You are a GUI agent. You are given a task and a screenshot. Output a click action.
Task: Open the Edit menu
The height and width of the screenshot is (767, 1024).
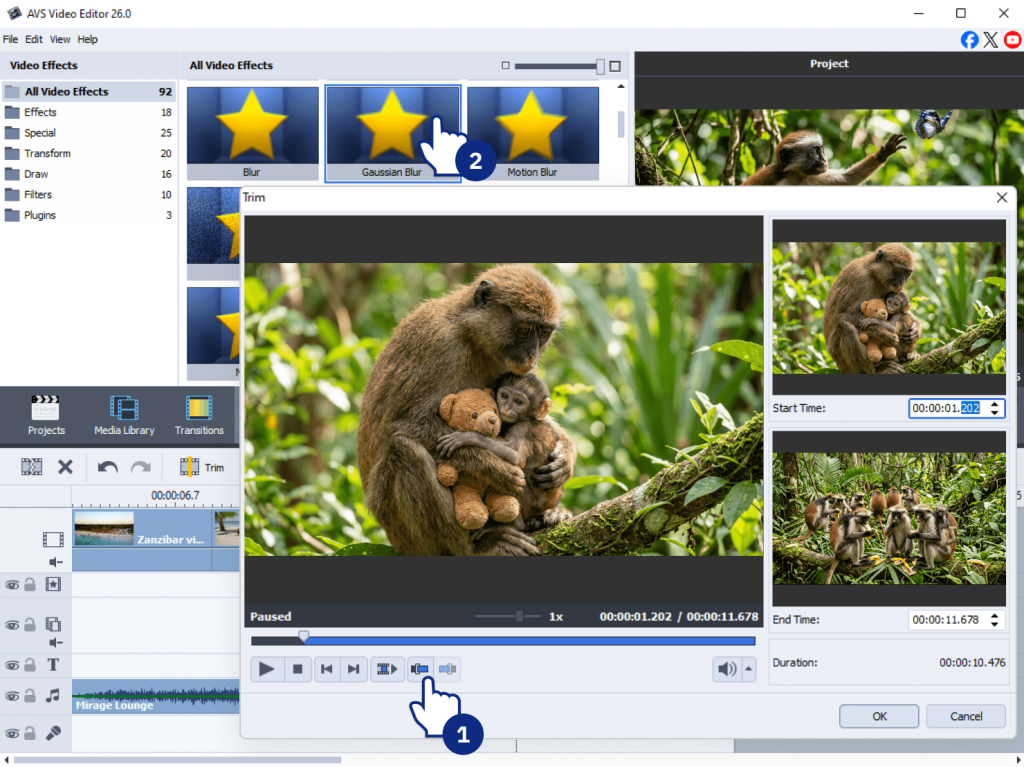coord(34,39)
